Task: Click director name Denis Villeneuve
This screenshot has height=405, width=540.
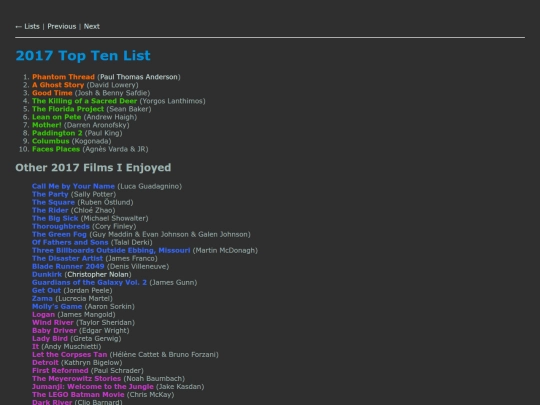Action: click(x=138, y=267)
